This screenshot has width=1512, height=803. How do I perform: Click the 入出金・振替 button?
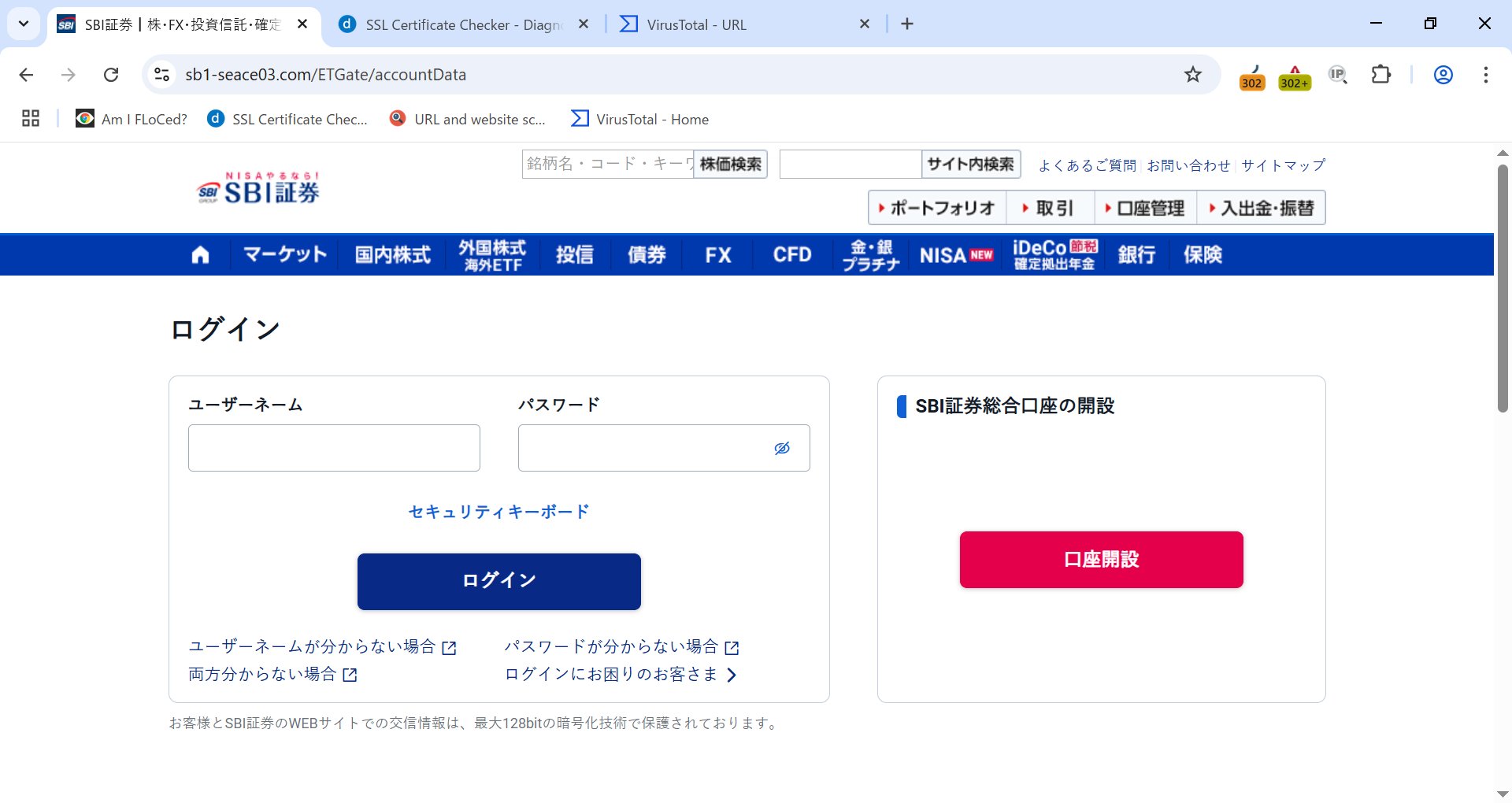point(1262,208)
